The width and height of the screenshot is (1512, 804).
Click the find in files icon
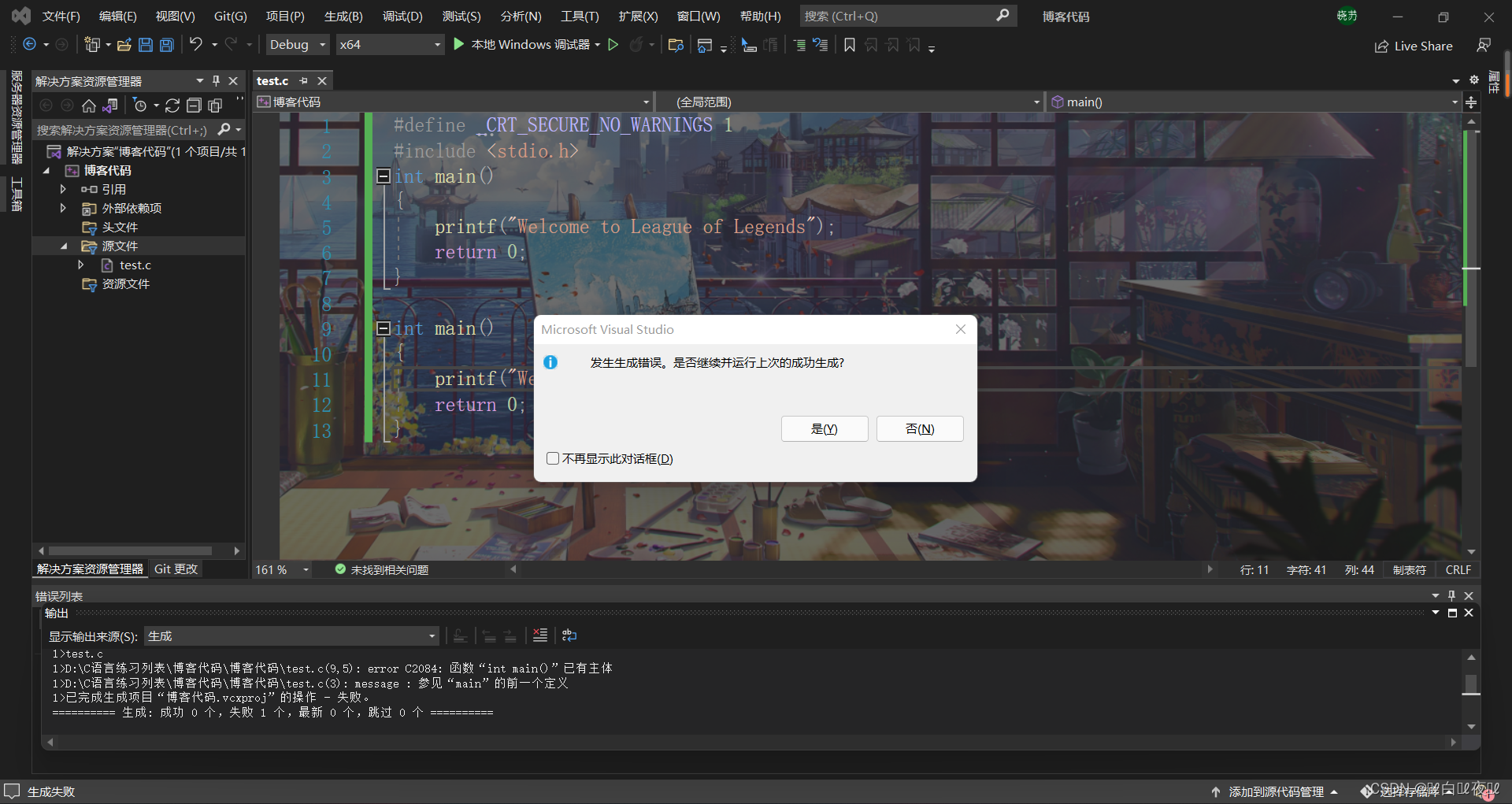tap(675, 45)
